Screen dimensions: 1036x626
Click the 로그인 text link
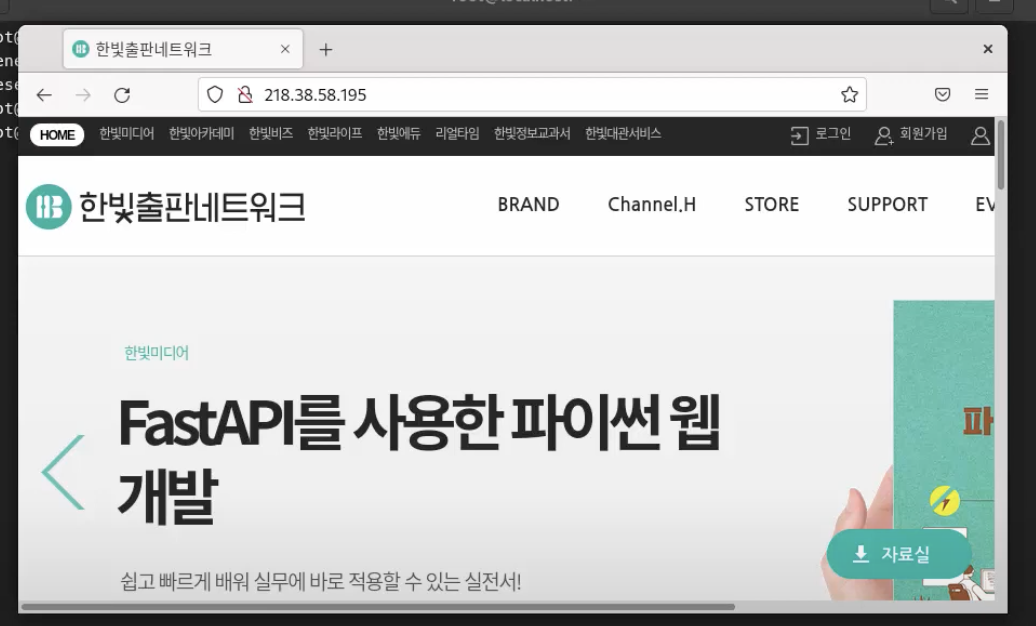coord(833,134)
